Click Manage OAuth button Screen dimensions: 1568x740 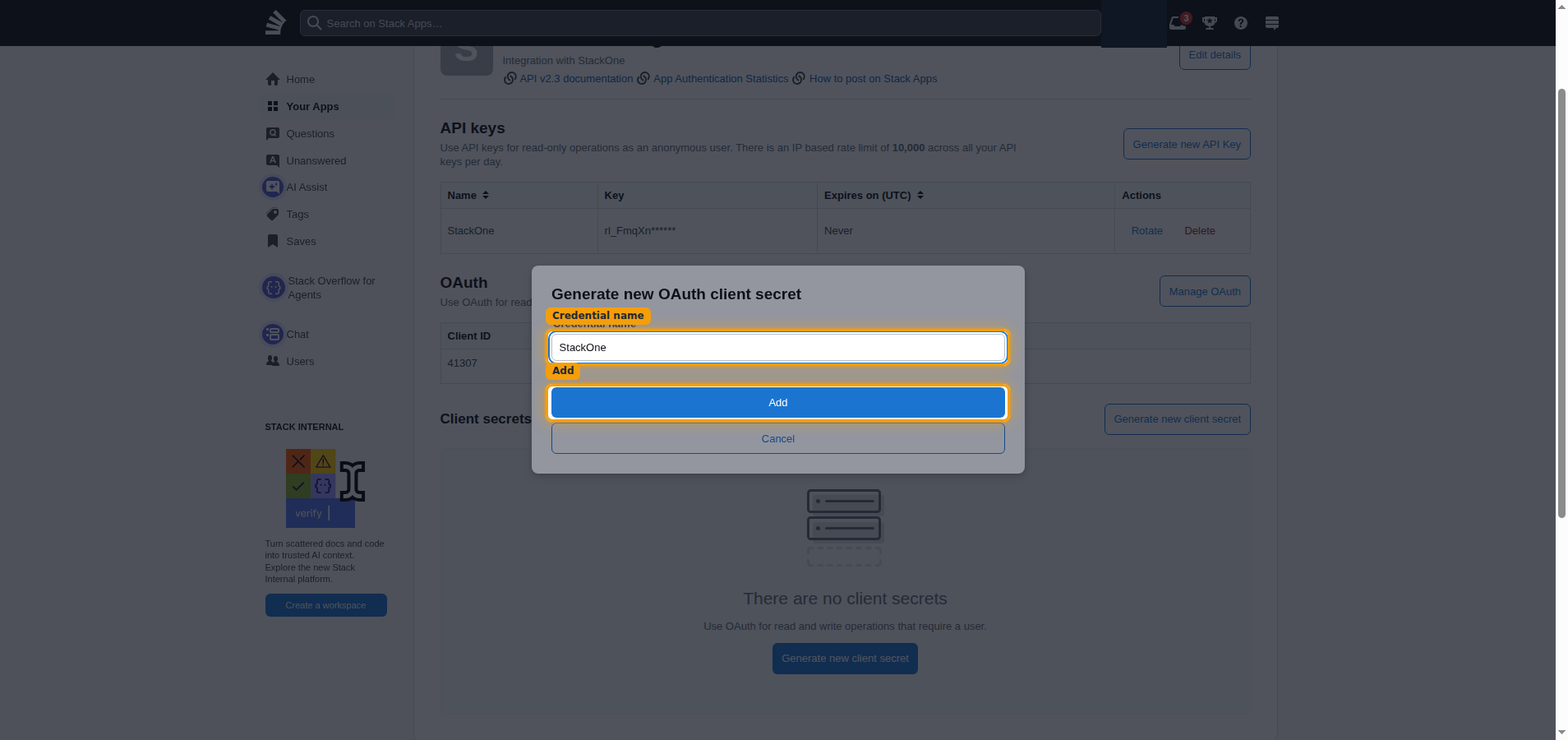[1205, 291]
